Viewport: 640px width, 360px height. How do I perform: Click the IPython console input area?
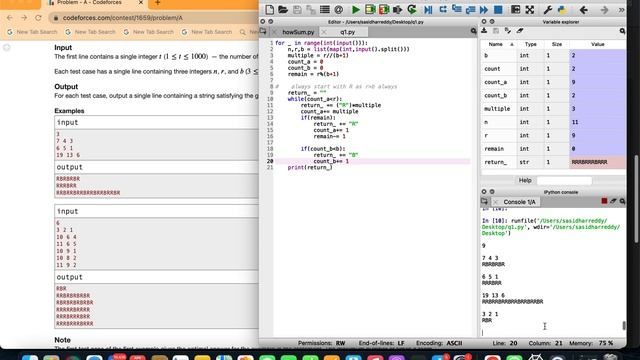(551, 333)
